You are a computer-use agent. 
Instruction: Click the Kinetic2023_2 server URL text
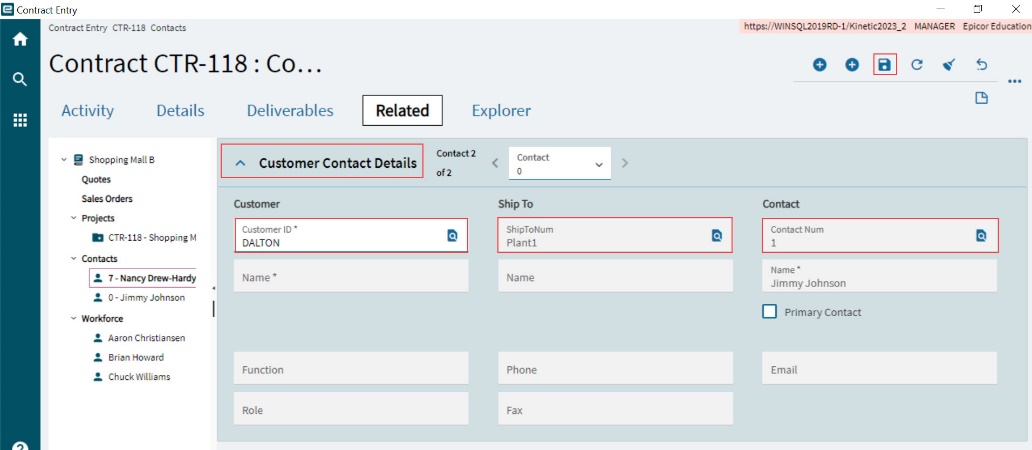[x=825, y=26]
